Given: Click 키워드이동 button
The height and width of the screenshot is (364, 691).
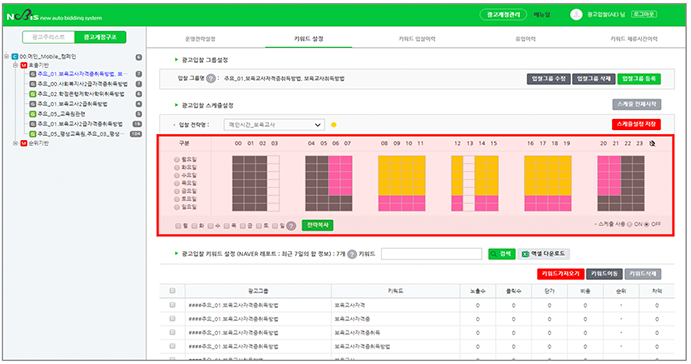Looking at the screenshot, I should pyautogui.click(x=604, y=274).
